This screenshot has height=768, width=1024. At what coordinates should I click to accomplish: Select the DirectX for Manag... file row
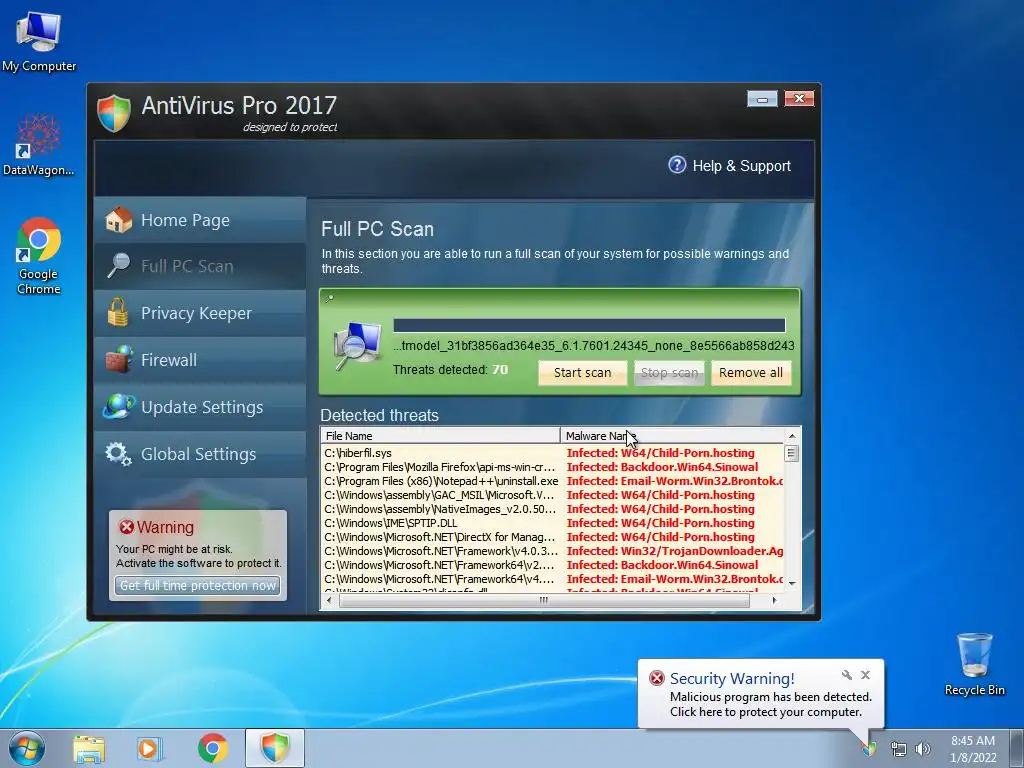(552, 537)
